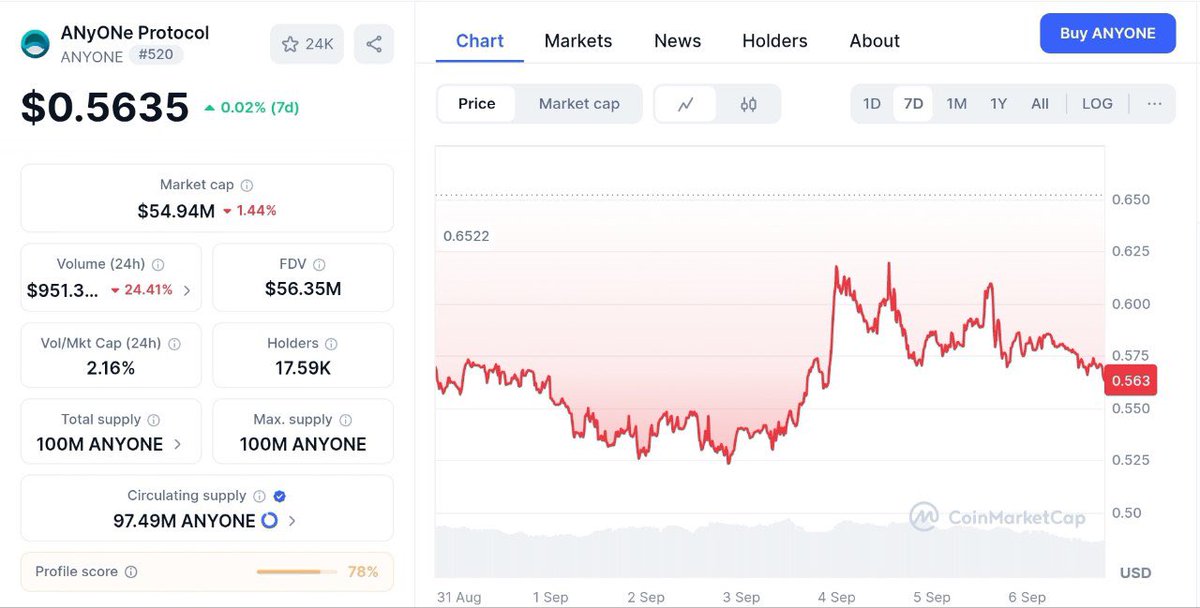Screen dimensions: 1200x608
Task: Click the Circulating supply info icon
Action: coord(259,496)
